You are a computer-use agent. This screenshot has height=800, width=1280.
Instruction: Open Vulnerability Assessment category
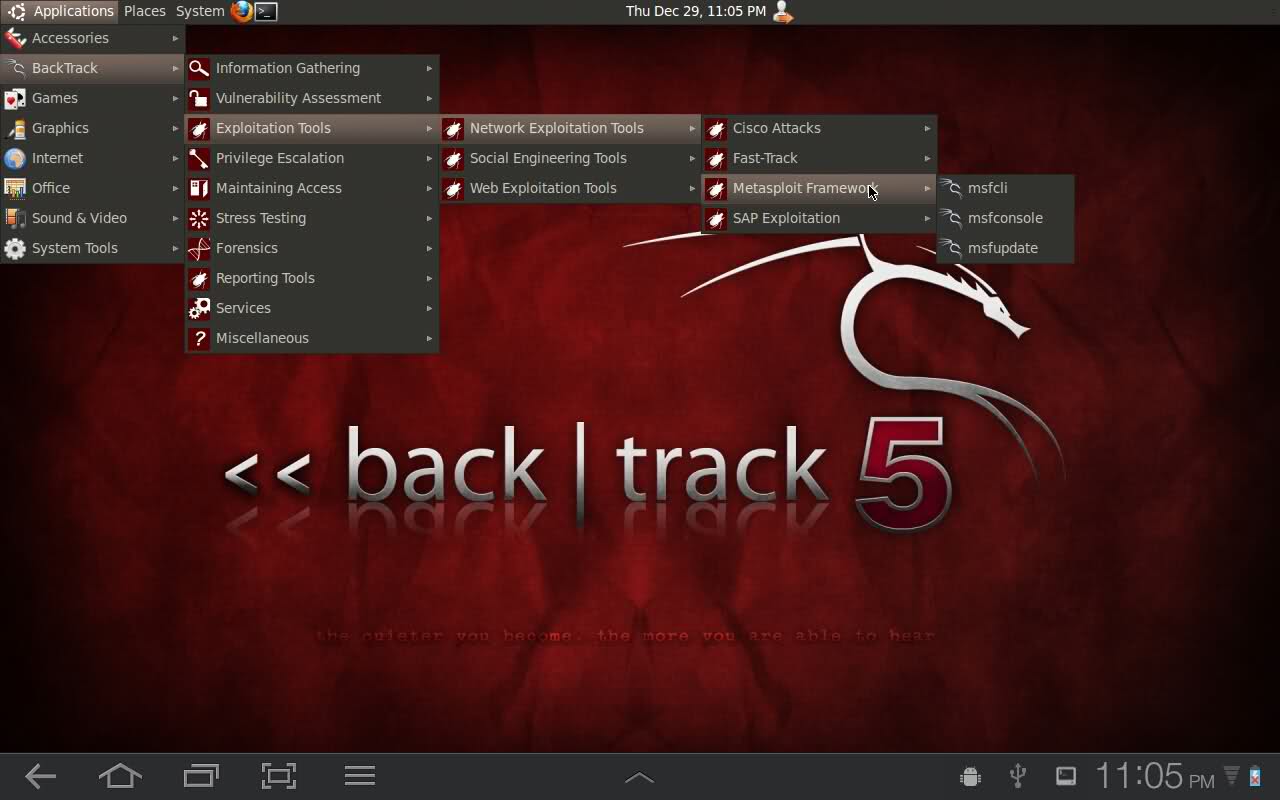(x=312, y=98)
